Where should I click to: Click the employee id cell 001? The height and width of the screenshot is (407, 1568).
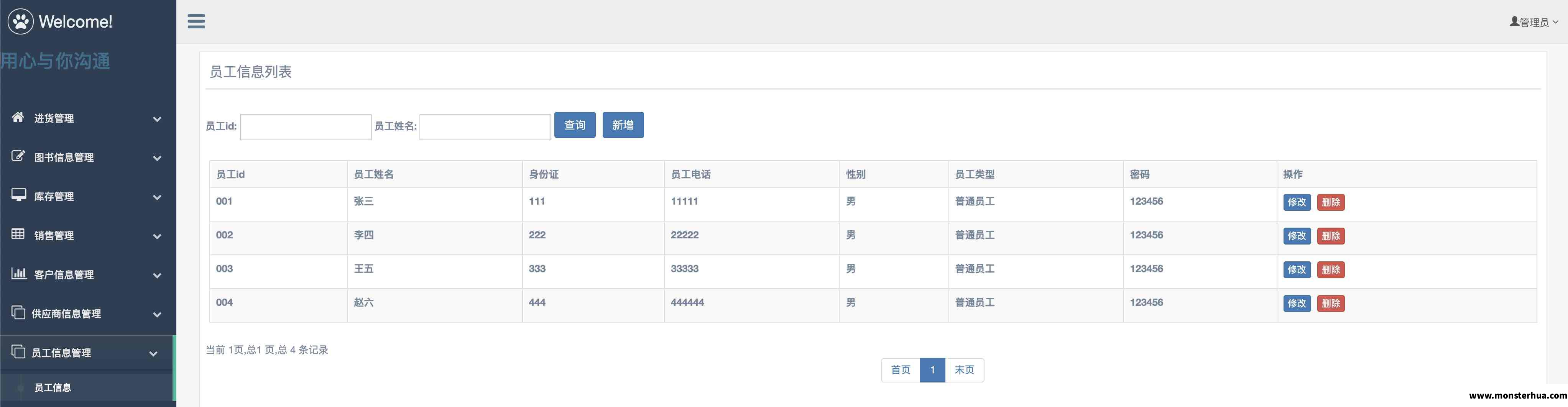coord(278,204)
